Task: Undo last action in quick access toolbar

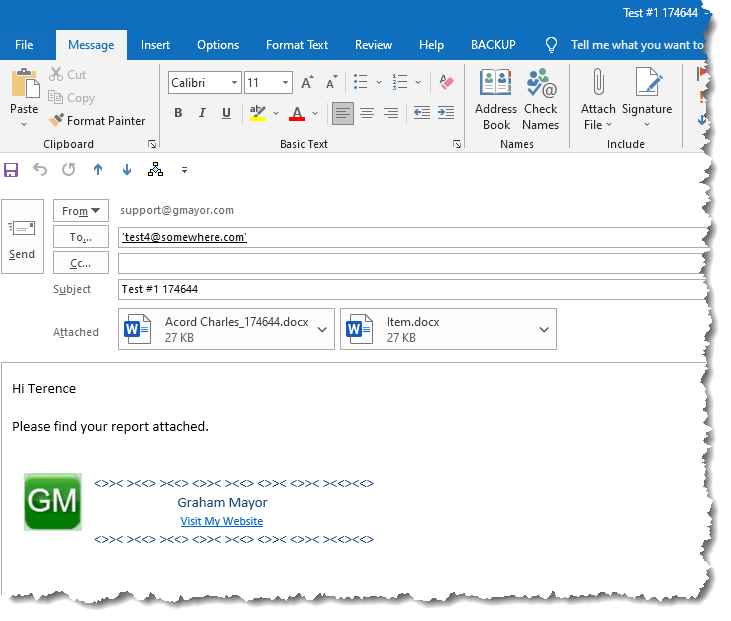Action: click(40, 170)
